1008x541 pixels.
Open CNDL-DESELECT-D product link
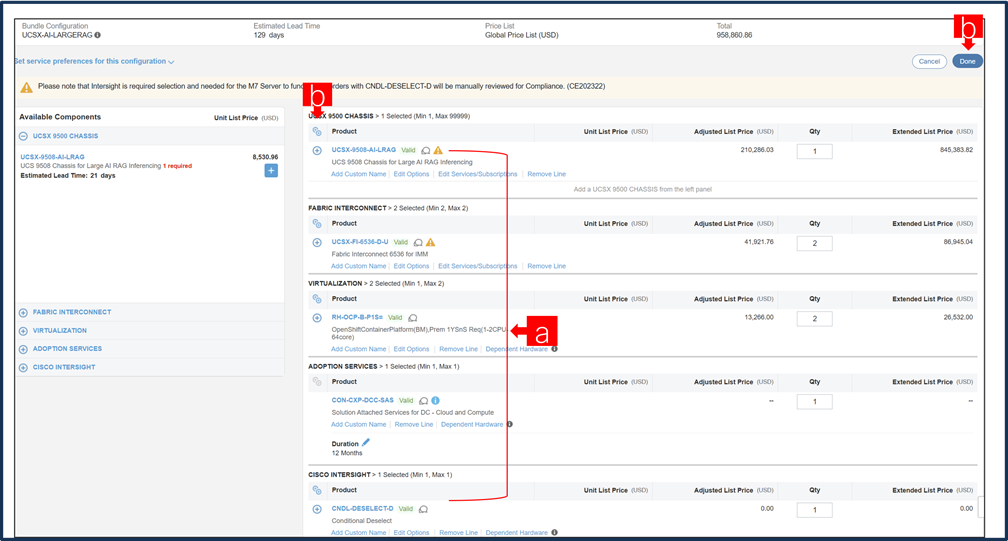(x=363, y=509)
